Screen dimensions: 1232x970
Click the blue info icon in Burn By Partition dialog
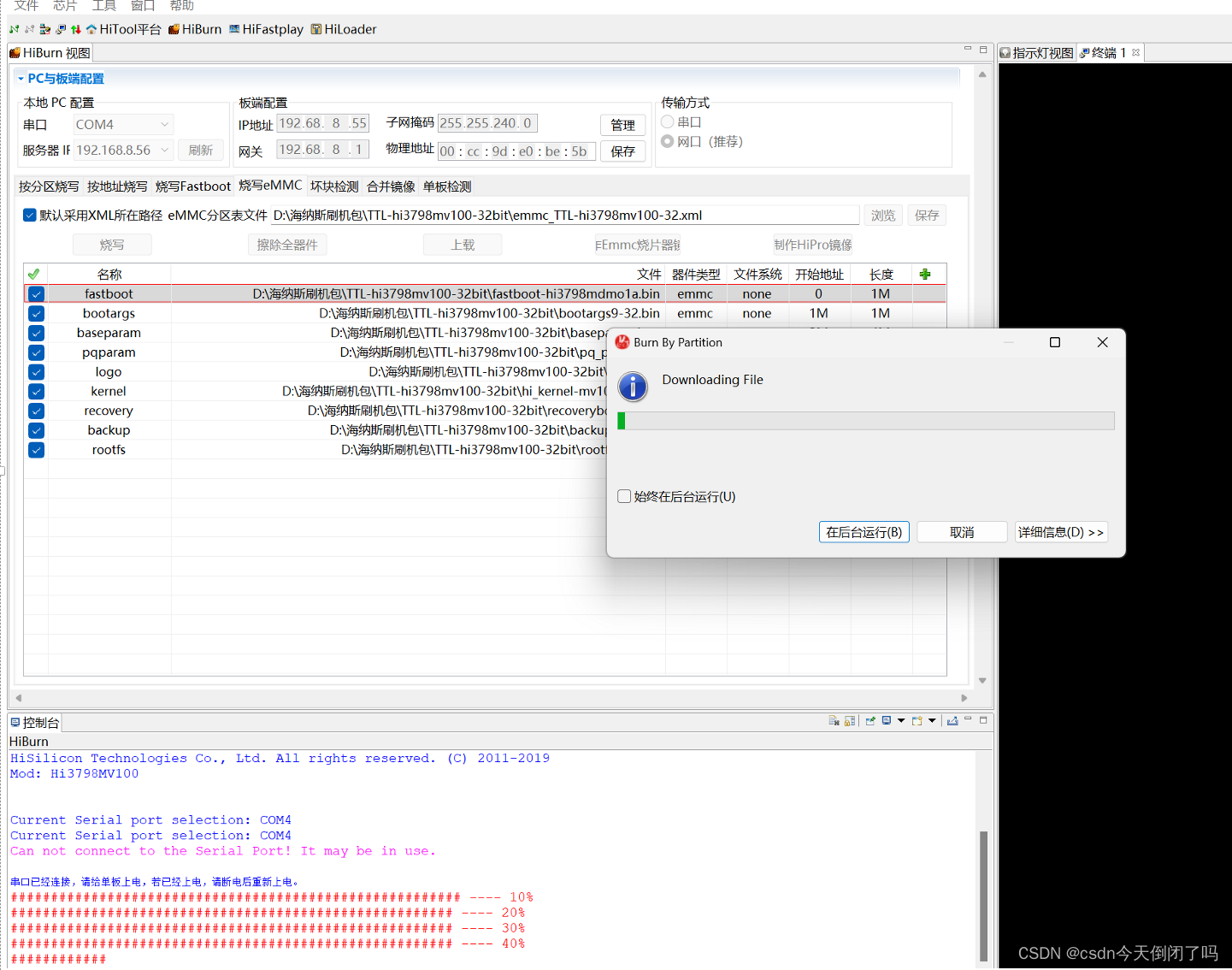pos(633,387)
